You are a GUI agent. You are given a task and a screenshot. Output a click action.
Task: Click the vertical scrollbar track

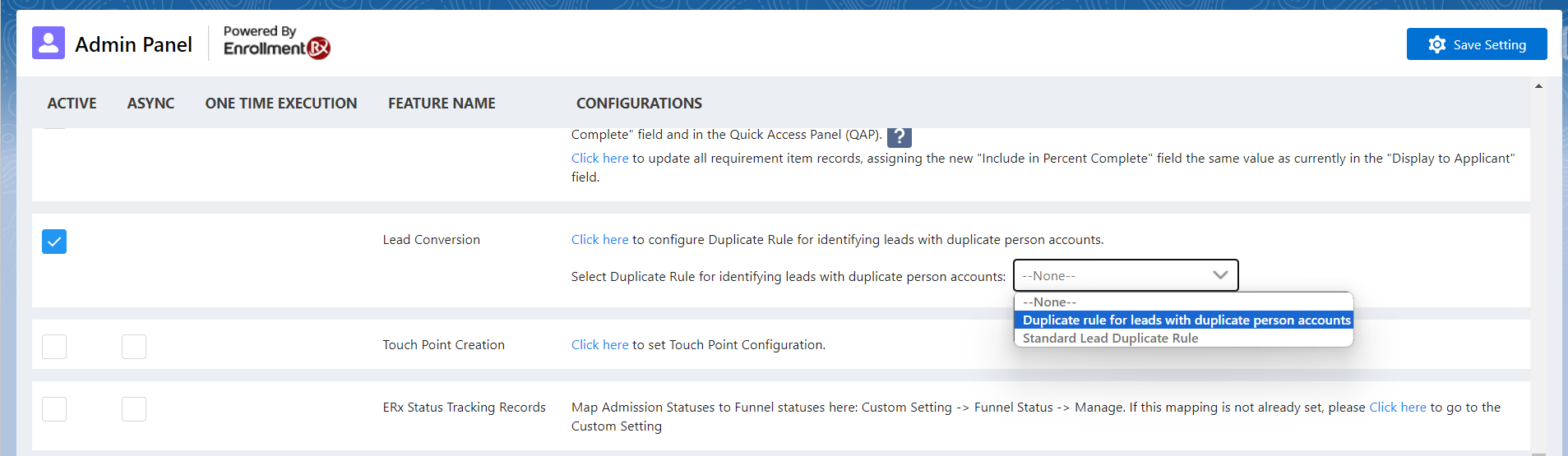(x=1538, y=271)
